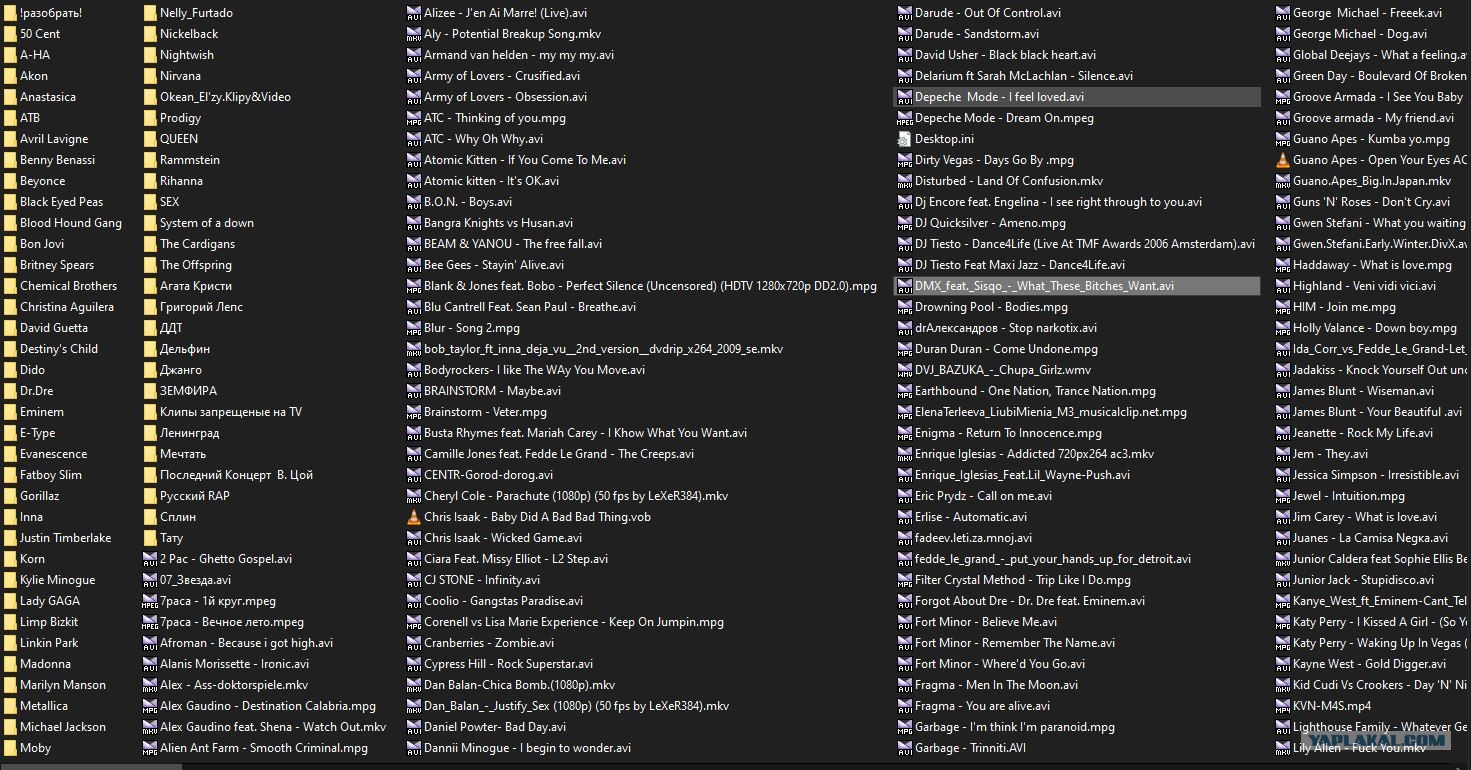Select James Blunt - Wiseman.avi
Viewport: 1471px width, 770px height.
click(1363, 391)
